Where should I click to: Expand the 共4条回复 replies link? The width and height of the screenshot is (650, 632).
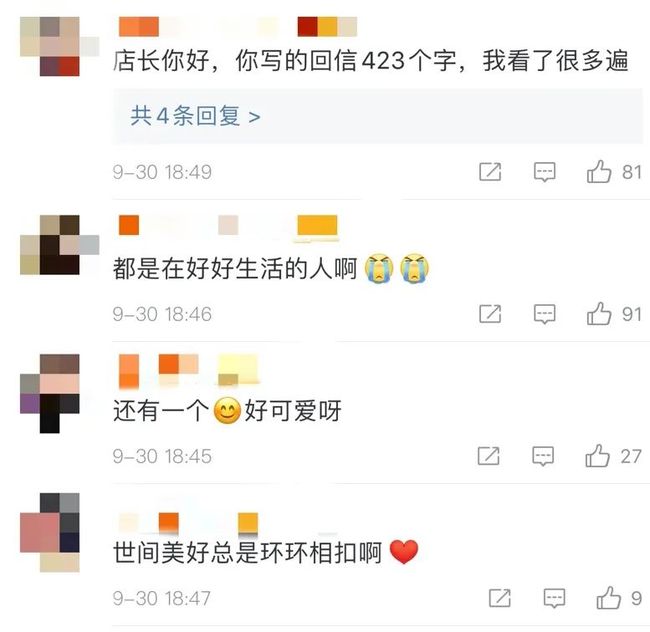(195, 116)
